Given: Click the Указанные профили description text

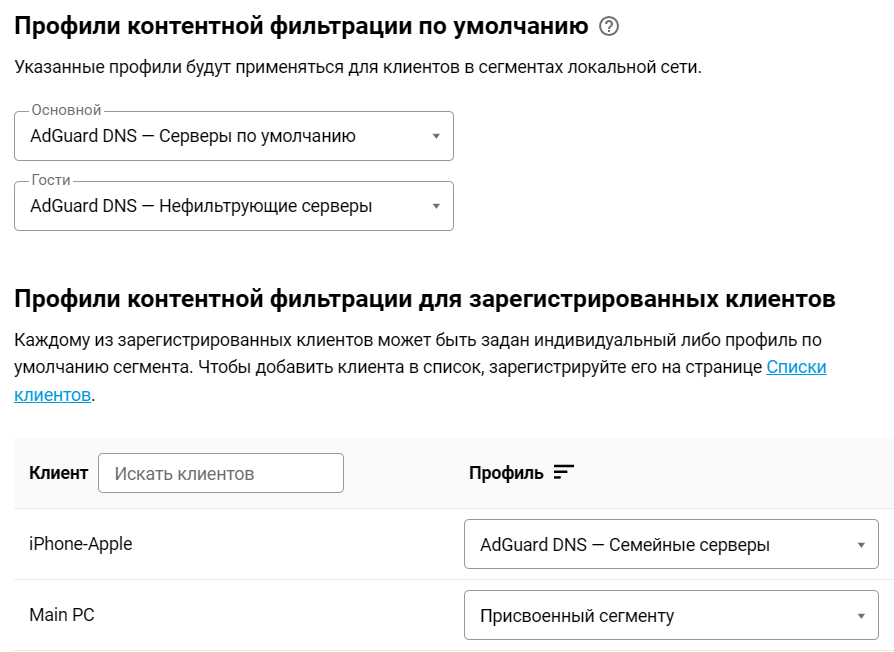Looking at the screenshot, I should (x=357, y=67).
